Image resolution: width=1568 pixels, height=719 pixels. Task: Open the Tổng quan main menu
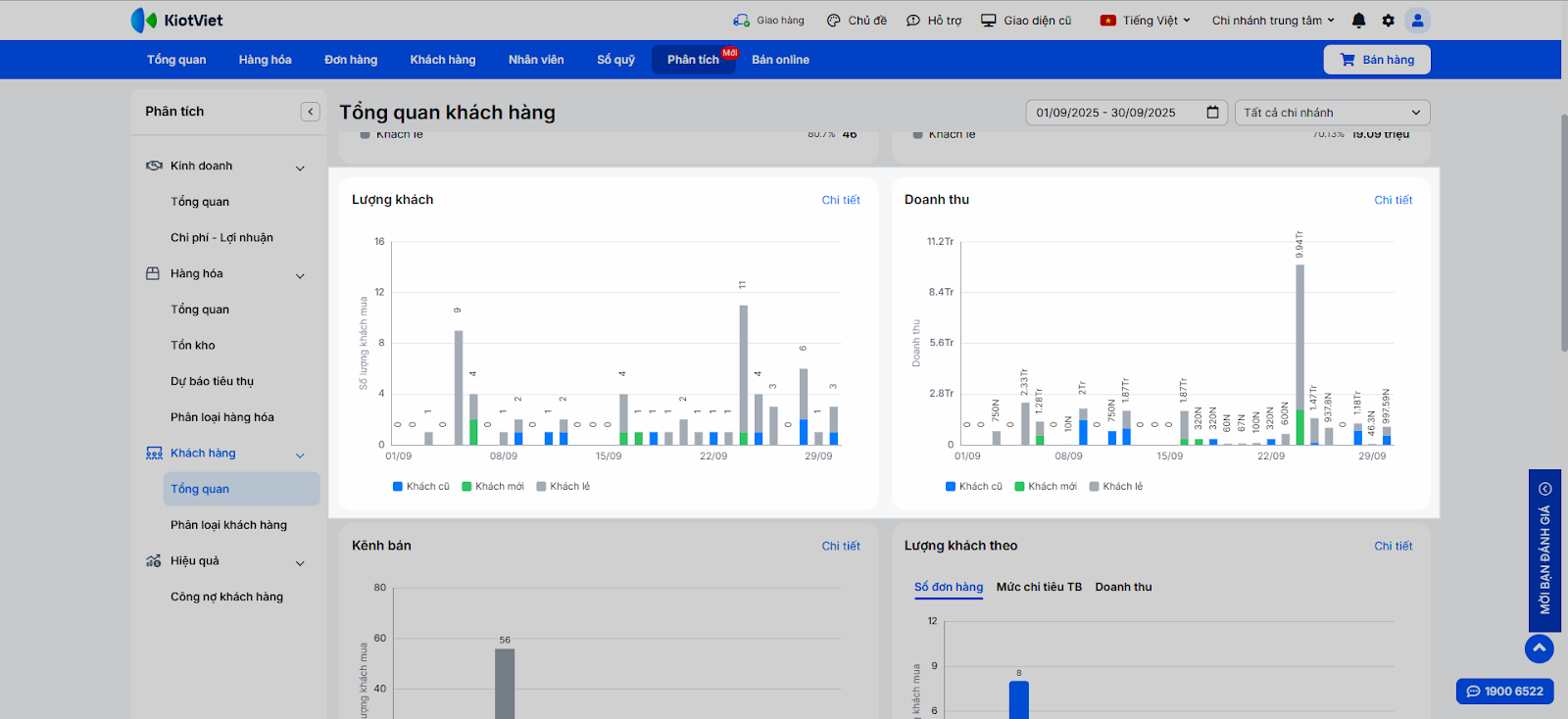tap(176, 60)
